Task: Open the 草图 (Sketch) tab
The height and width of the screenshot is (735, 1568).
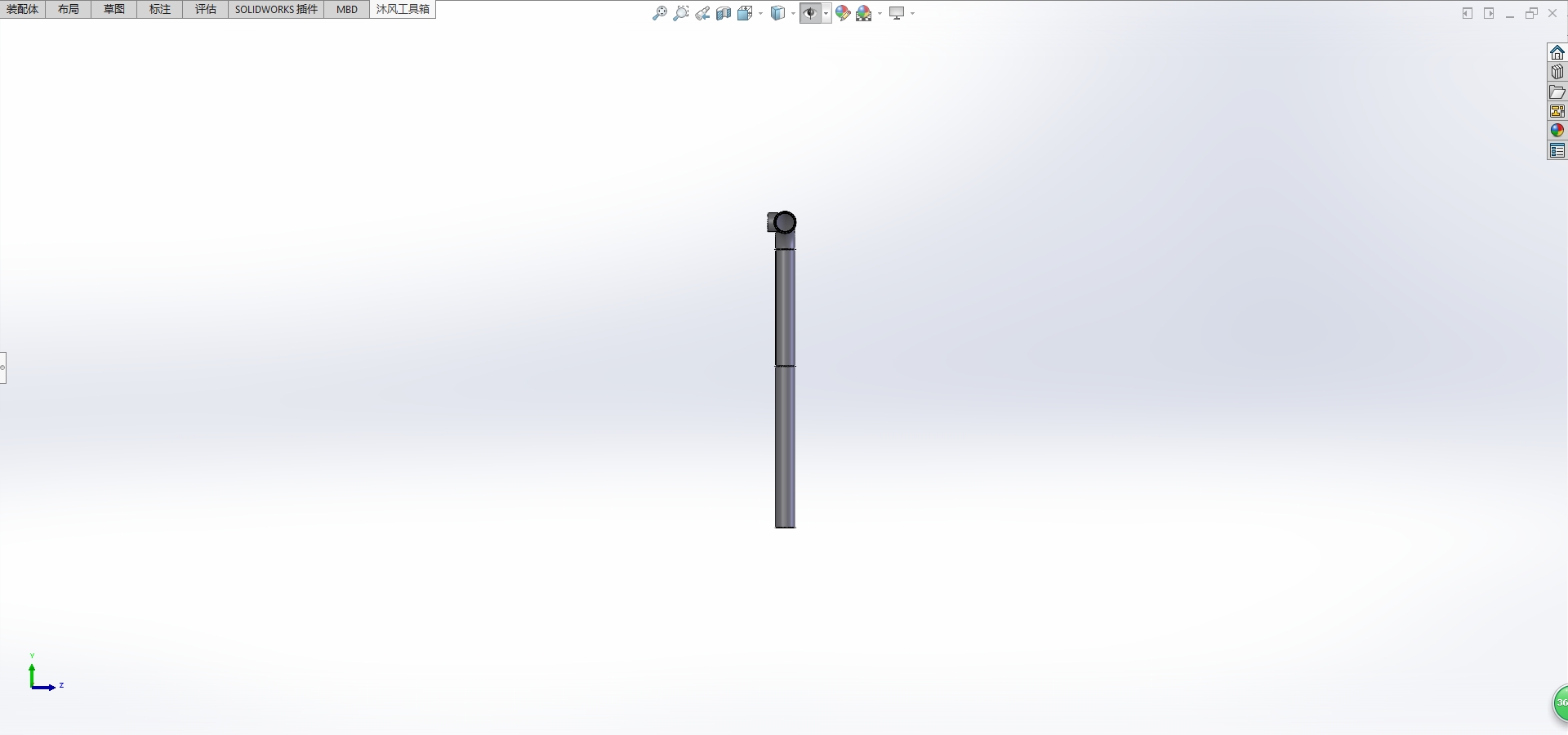Action: click(x=114, y=9)
